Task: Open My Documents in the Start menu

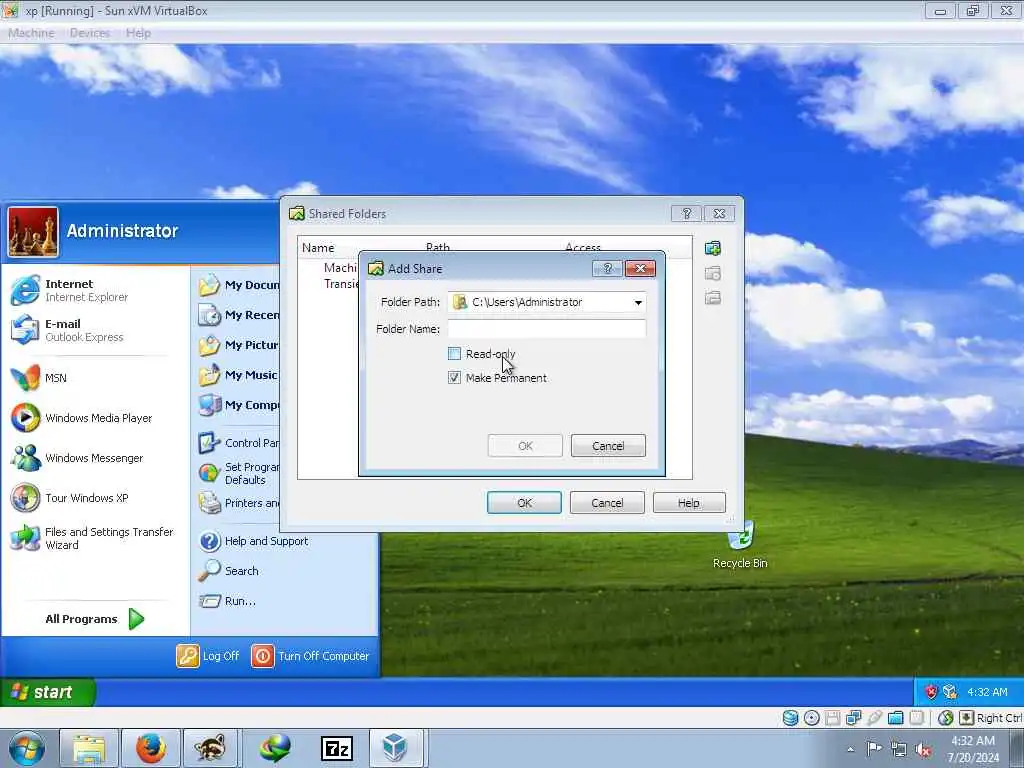Action: click(238, 285)
